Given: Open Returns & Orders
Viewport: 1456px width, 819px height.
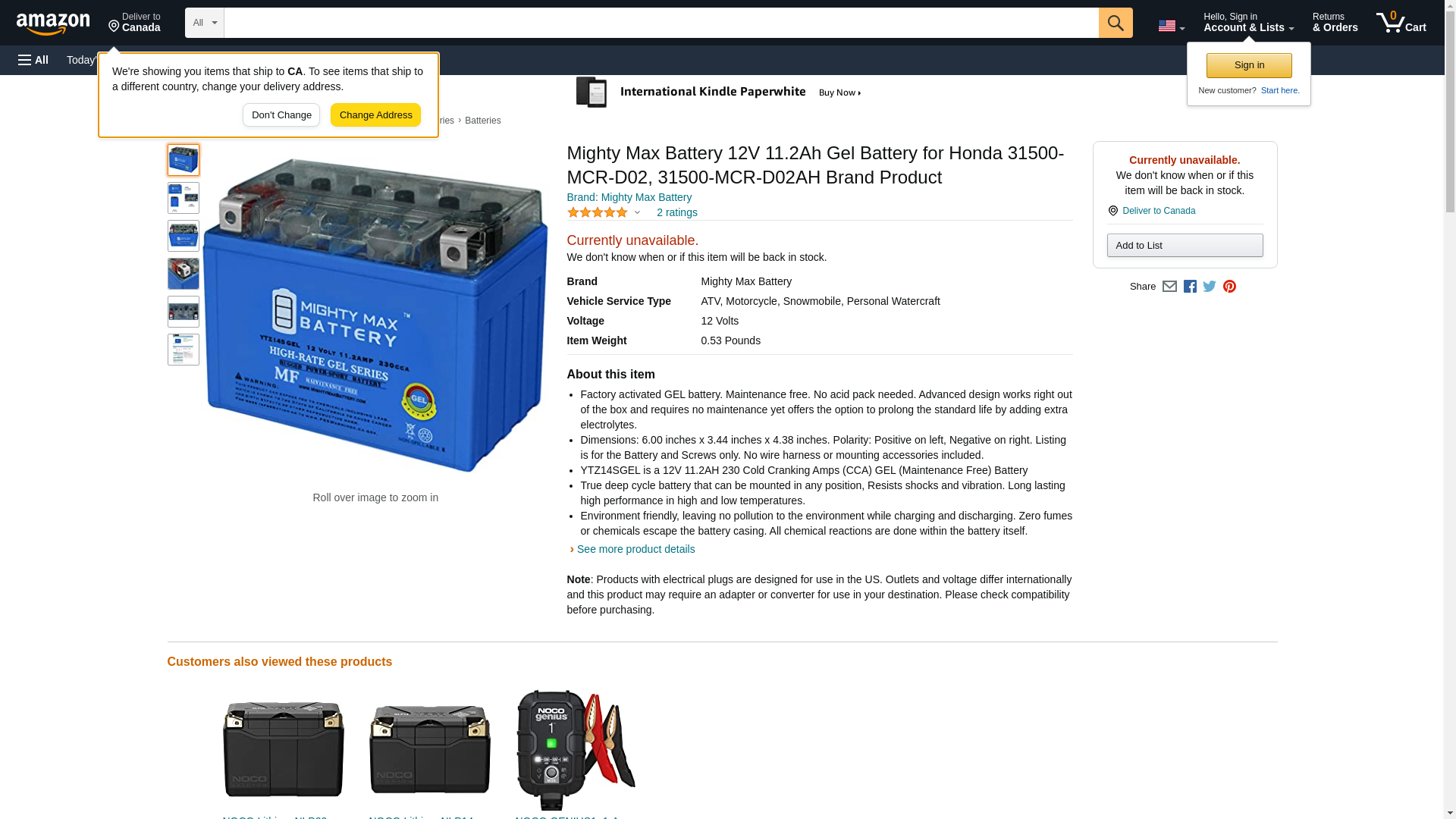Looking at the screenshot, I should 1335,23.
